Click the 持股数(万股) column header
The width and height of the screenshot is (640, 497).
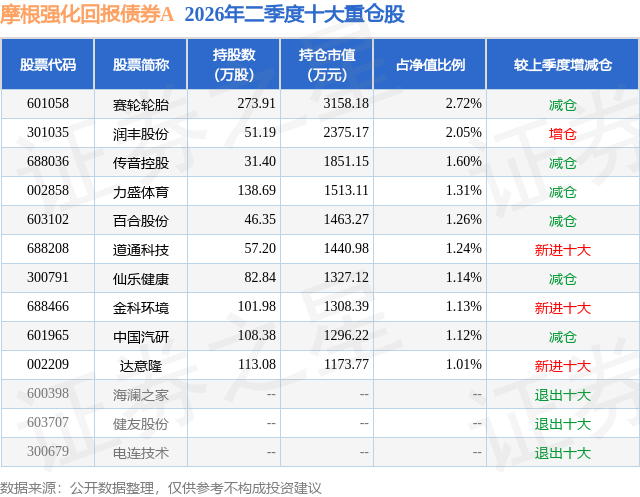234,64
